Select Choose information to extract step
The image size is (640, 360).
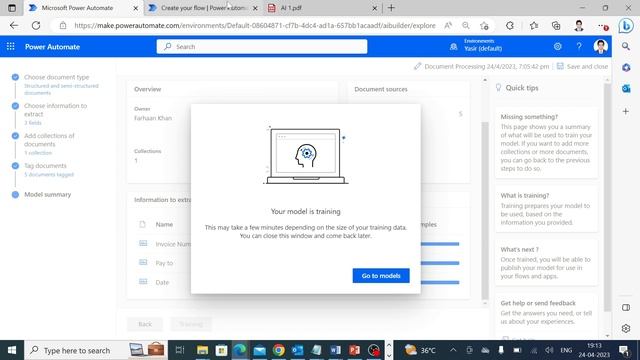tap(55, 110)
